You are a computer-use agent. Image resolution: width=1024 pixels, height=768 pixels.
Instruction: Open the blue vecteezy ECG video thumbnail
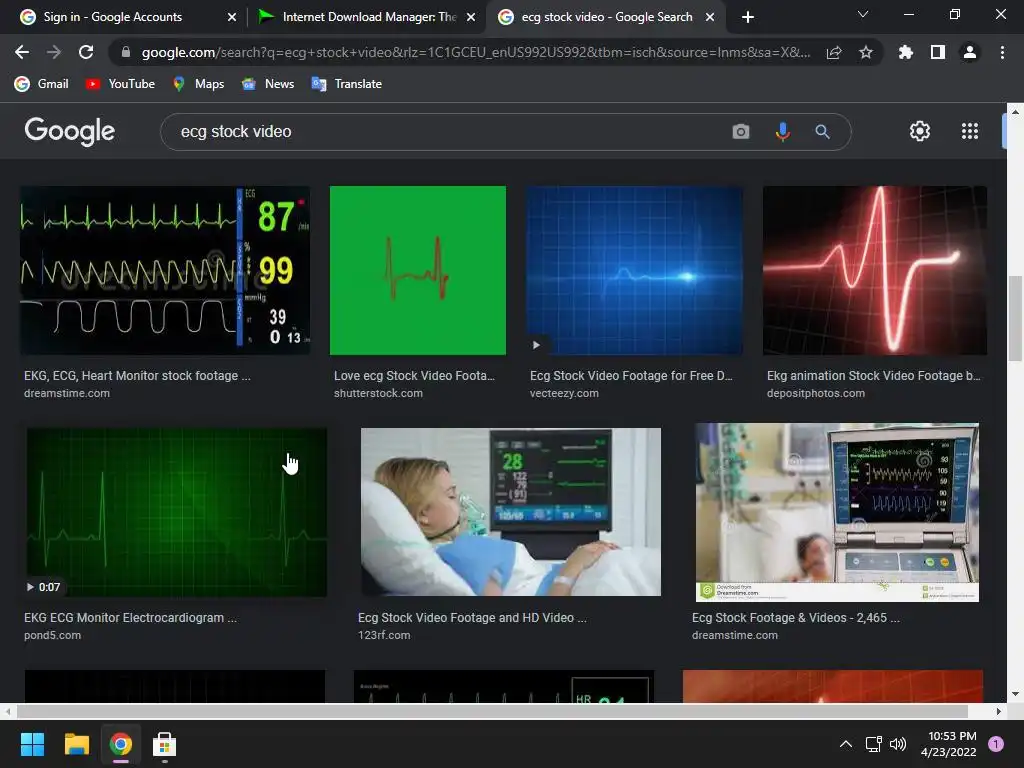click(634, 270)
